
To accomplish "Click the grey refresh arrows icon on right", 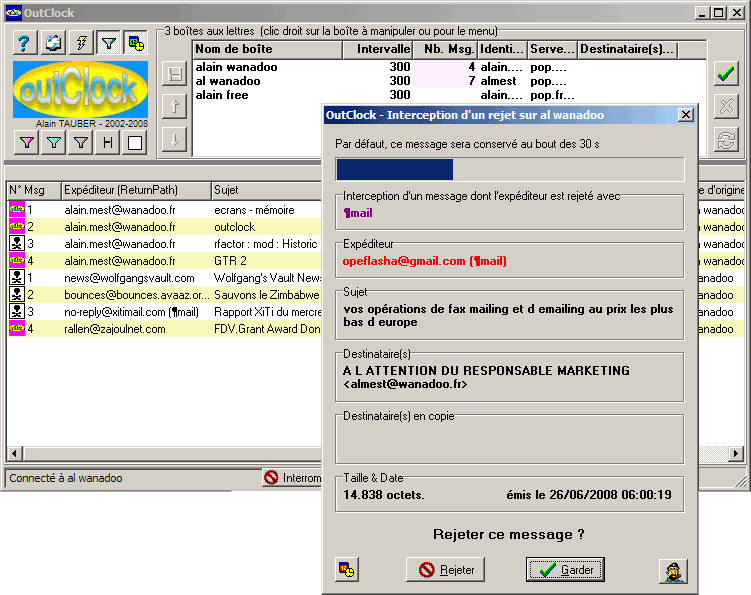I will coord(726,139).
